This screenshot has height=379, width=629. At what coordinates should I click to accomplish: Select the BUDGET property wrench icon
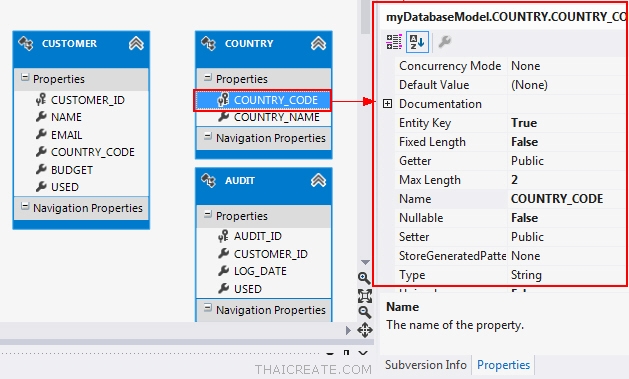tap(41, 170)
